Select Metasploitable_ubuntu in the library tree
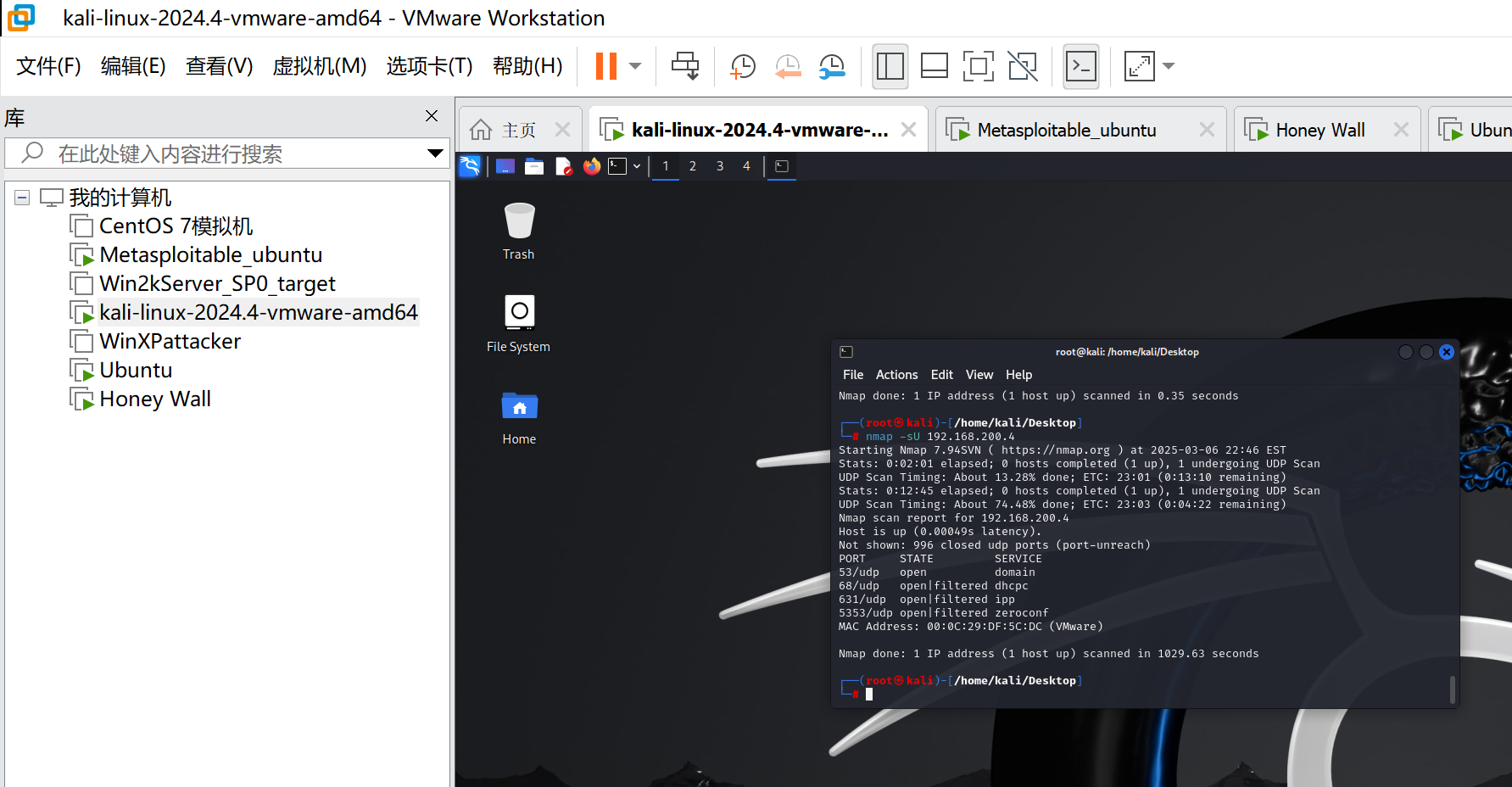 click(210, 255)
